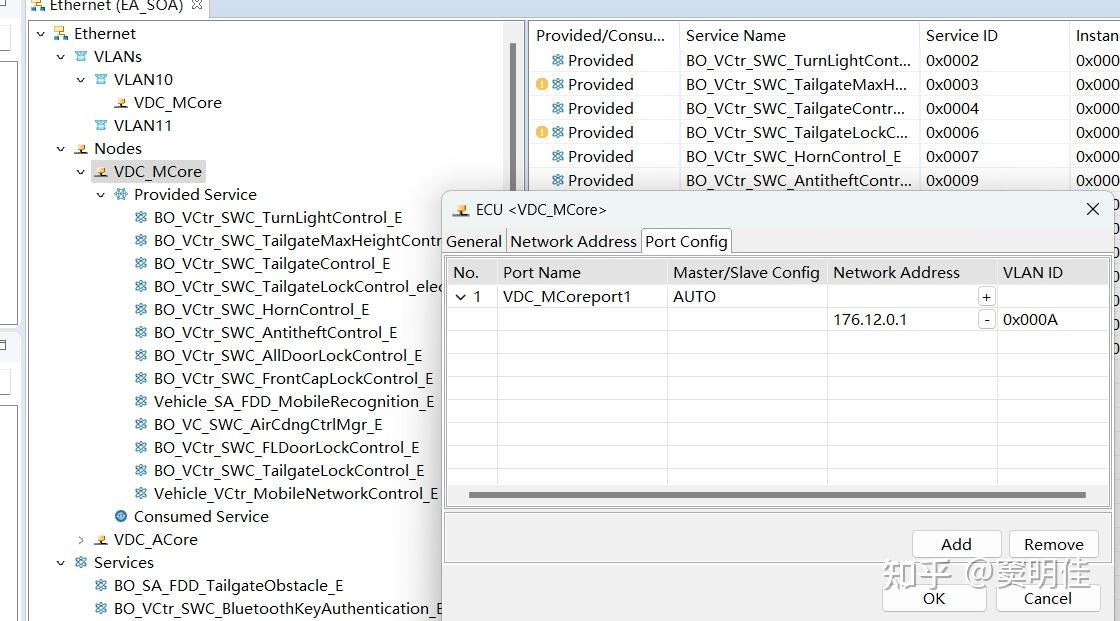1120x621 pixels.
Task: Select the VLAN10 icon in the tree
Action: (x=99, y=79)
